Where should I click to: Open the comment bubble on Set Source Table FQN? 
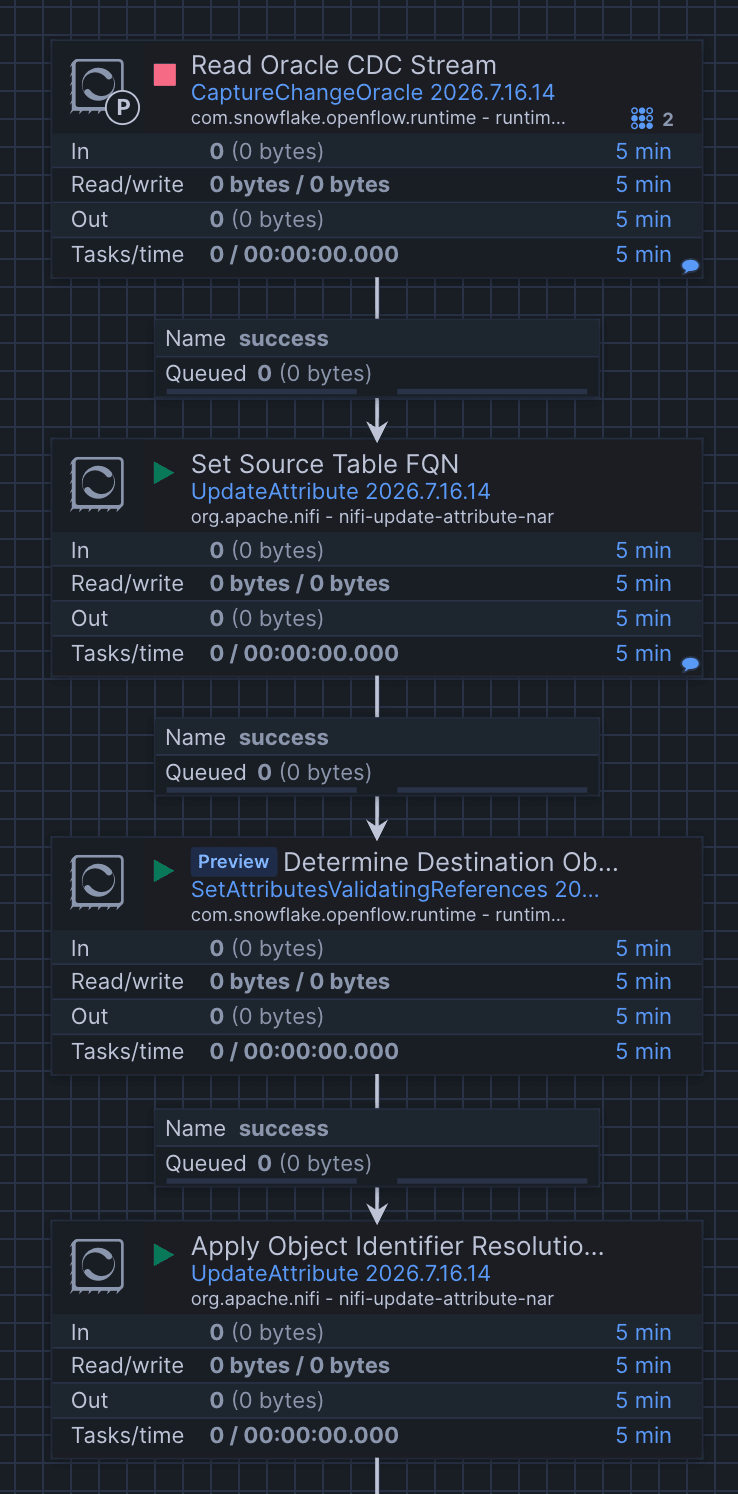(690, 664)
